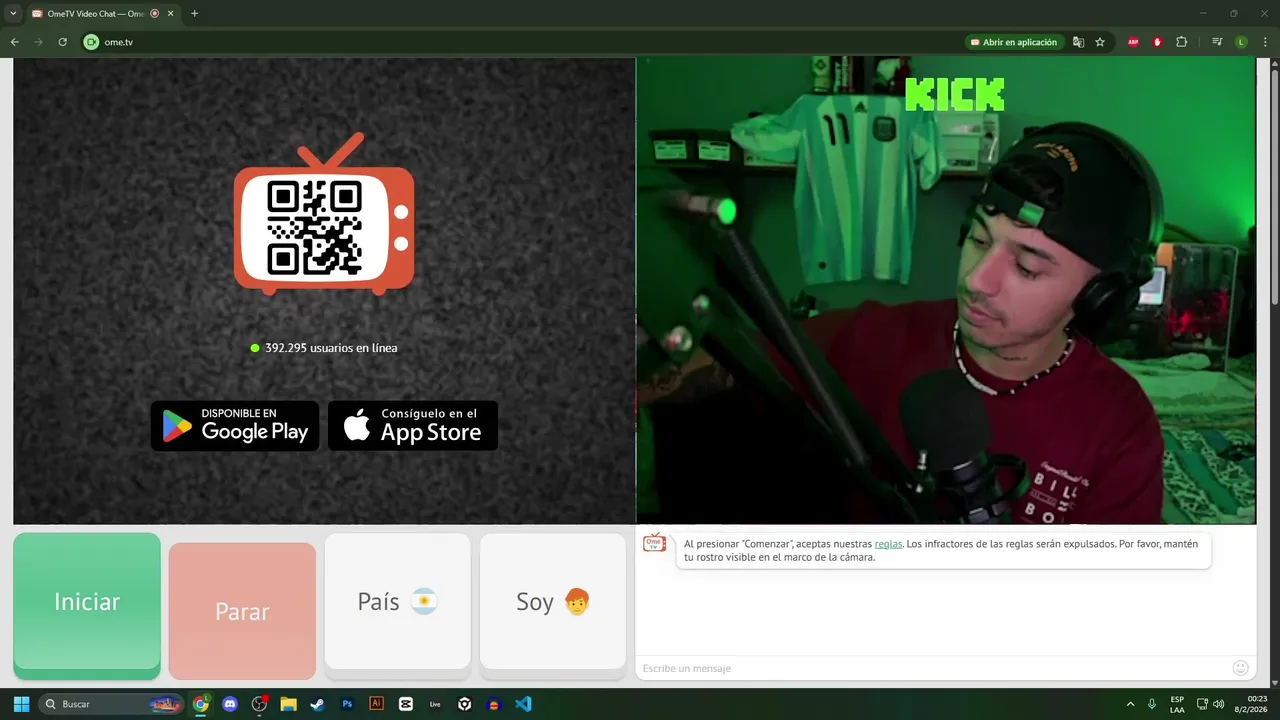
Task: Open the emoji picker in the chat box
Action: click(1240, 668)
